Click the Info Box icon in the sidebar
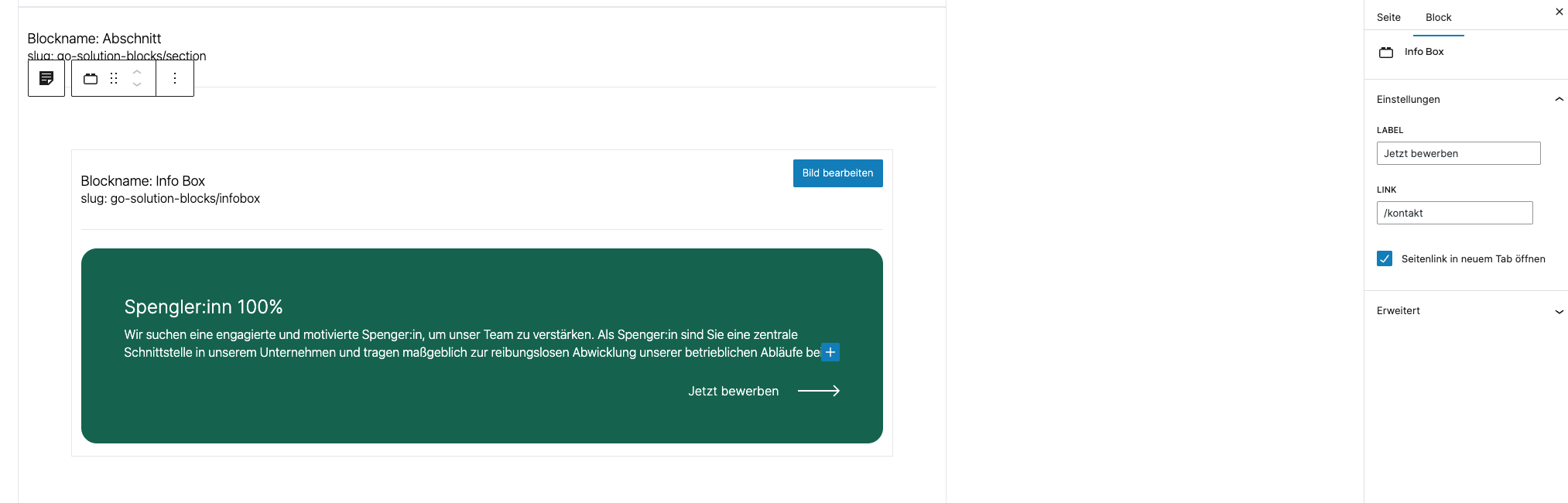 click(1386, 52)
